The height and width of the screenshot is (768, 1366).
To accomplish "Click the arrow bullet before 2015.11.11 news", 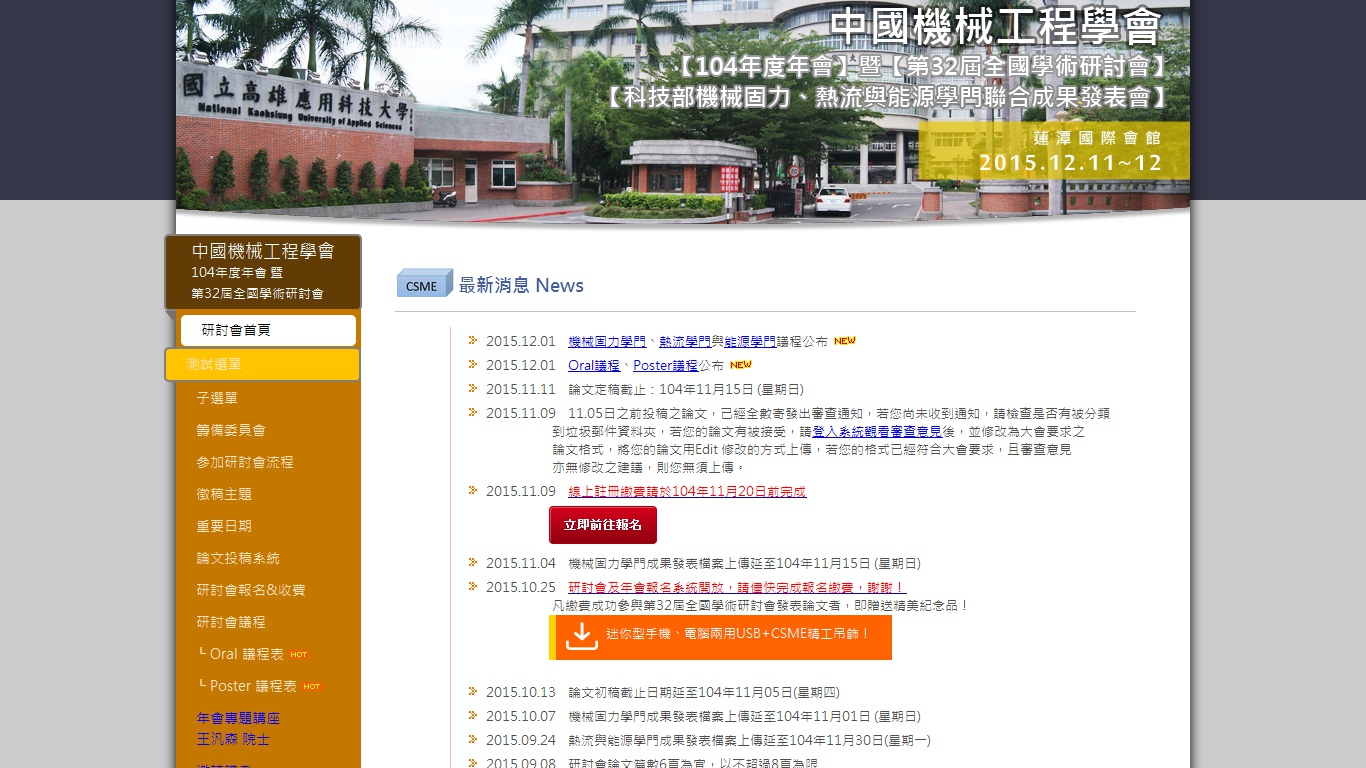I will (x=473, y=388).
